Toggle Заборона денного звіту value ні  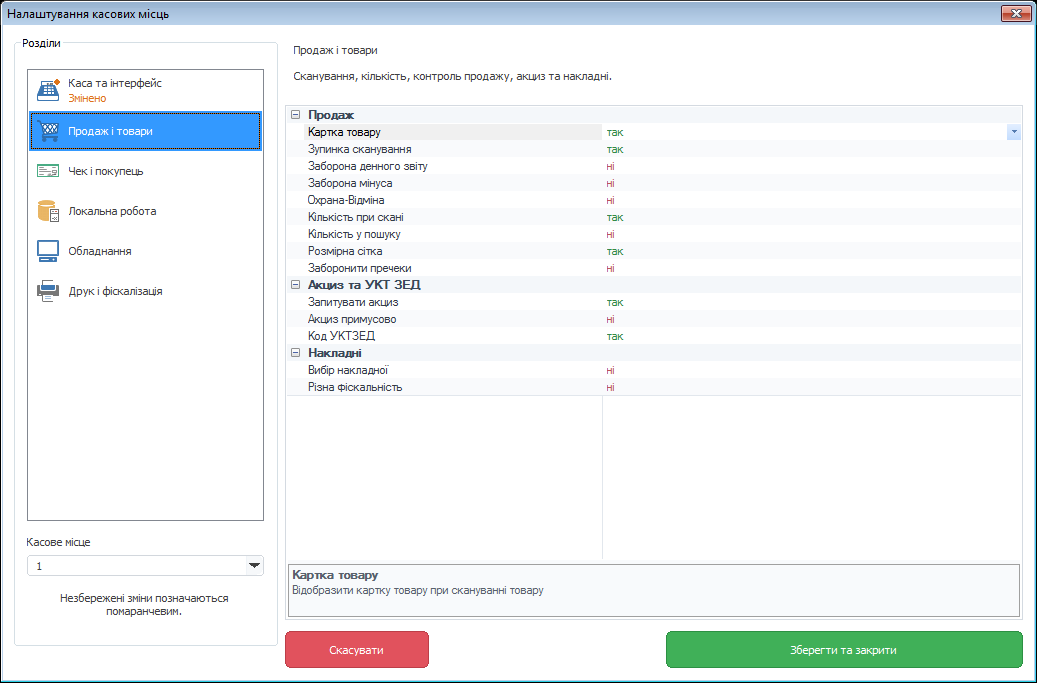(x=610, y=166)
